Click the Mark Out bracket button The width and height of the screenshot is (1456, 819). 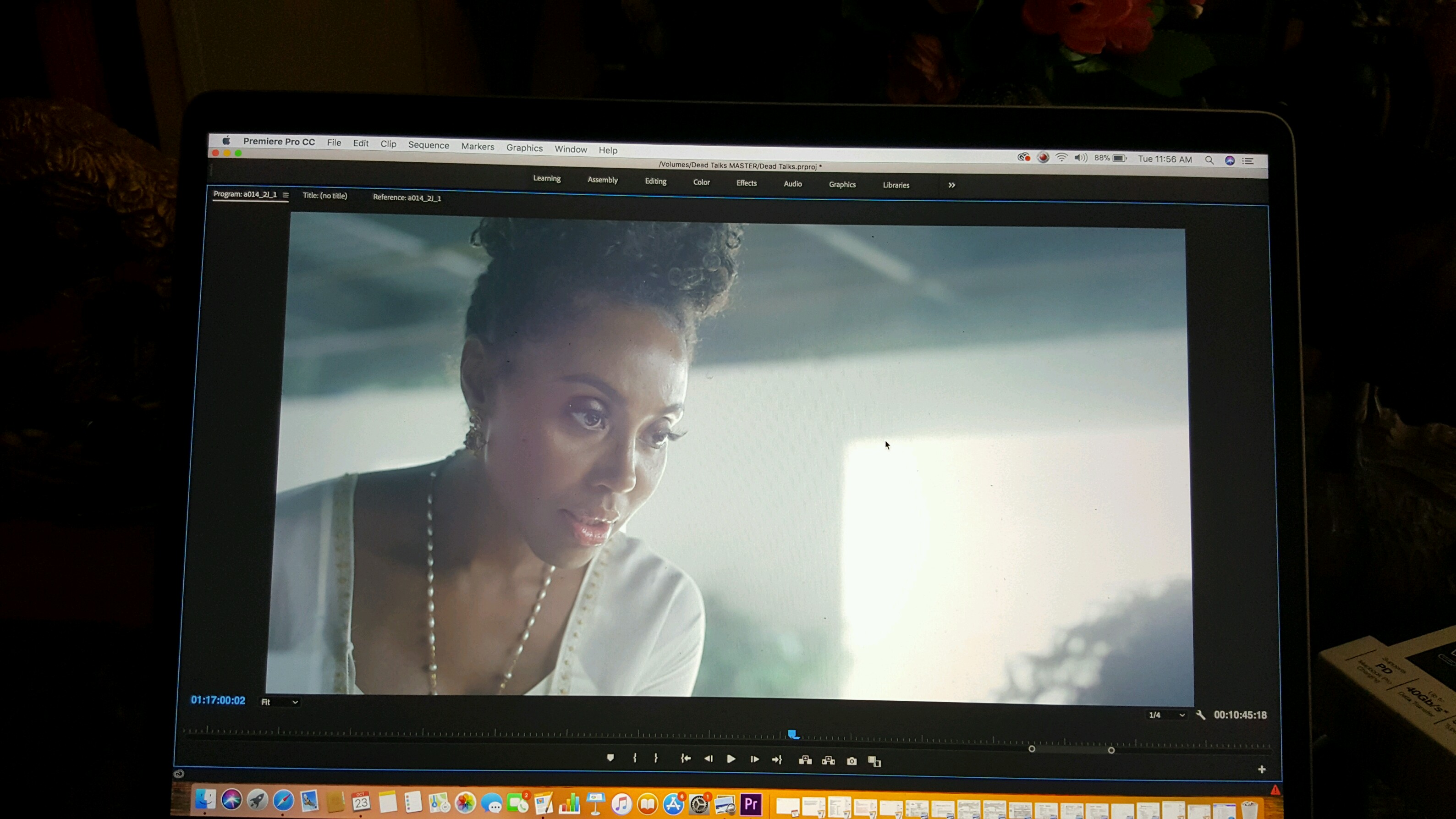click(656, 759)
